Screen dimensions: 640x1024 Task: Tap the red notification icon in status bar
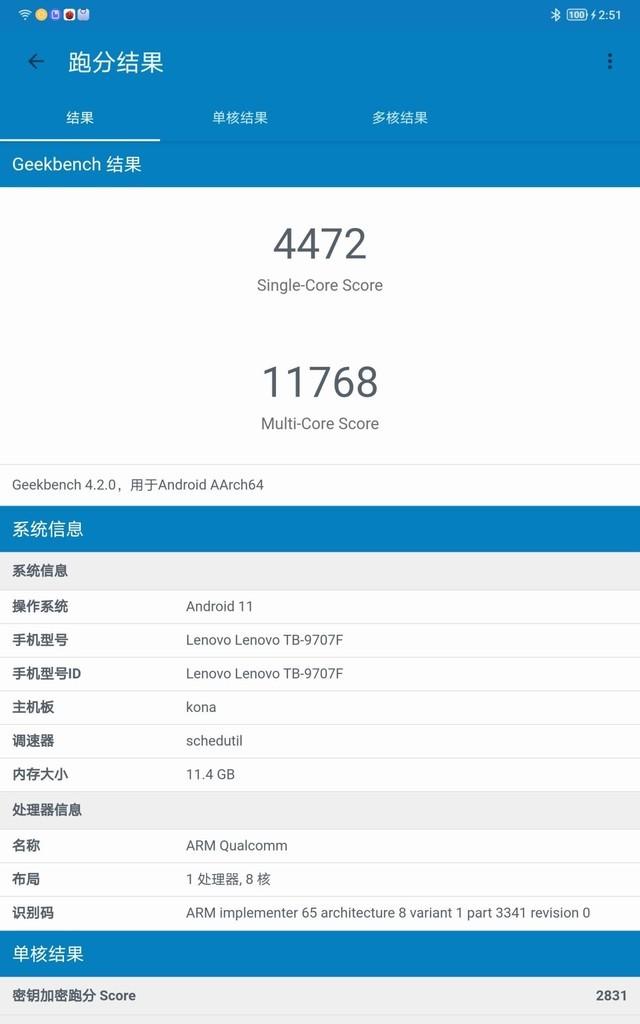[69, 14]
